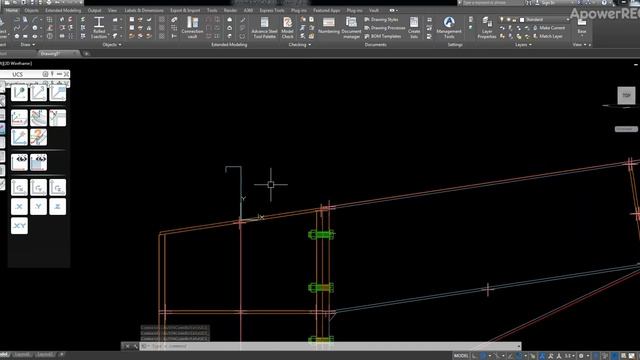The width and height of the screenshot is (640, 360).
Task: Click Drawing Processes button
Action: 384,28
